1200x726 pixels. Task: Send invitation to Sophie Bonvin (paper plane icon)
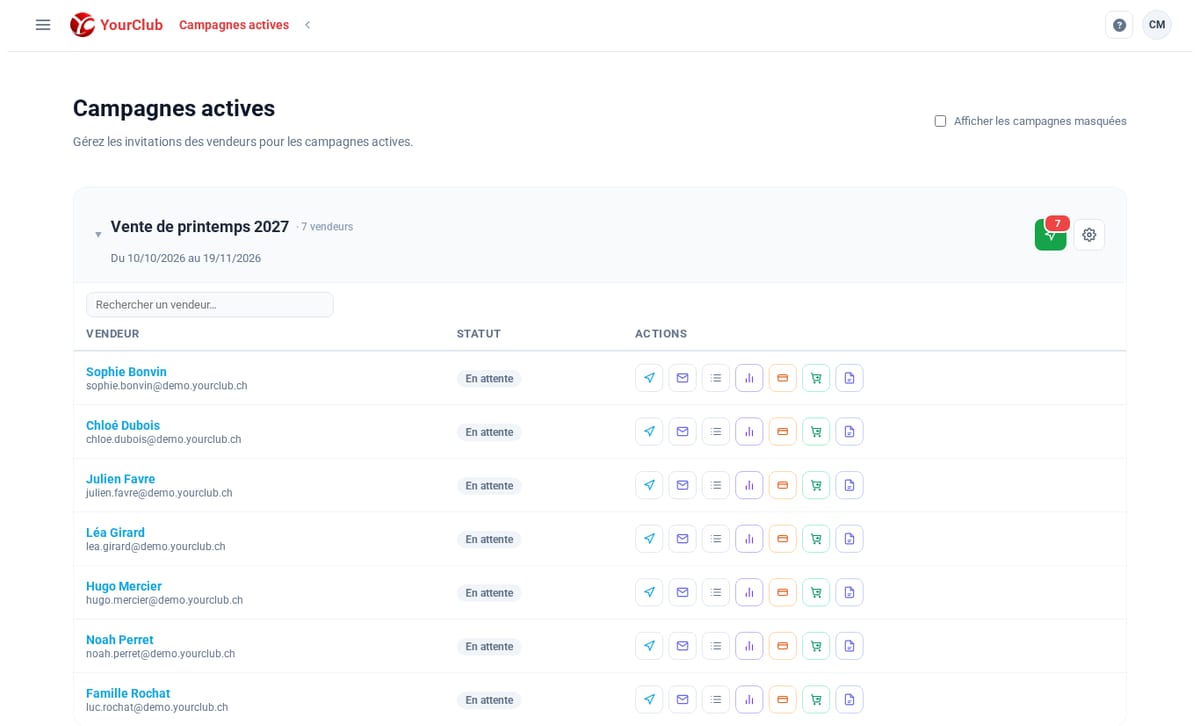tap(649, 378)
